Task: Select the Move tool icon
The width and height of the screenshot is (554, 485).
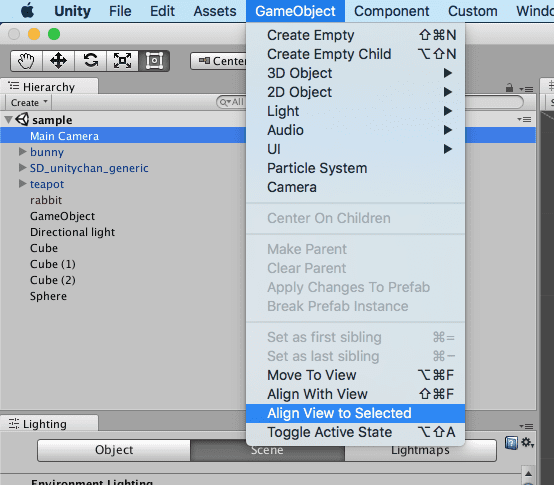Action: tap(58, 61)
